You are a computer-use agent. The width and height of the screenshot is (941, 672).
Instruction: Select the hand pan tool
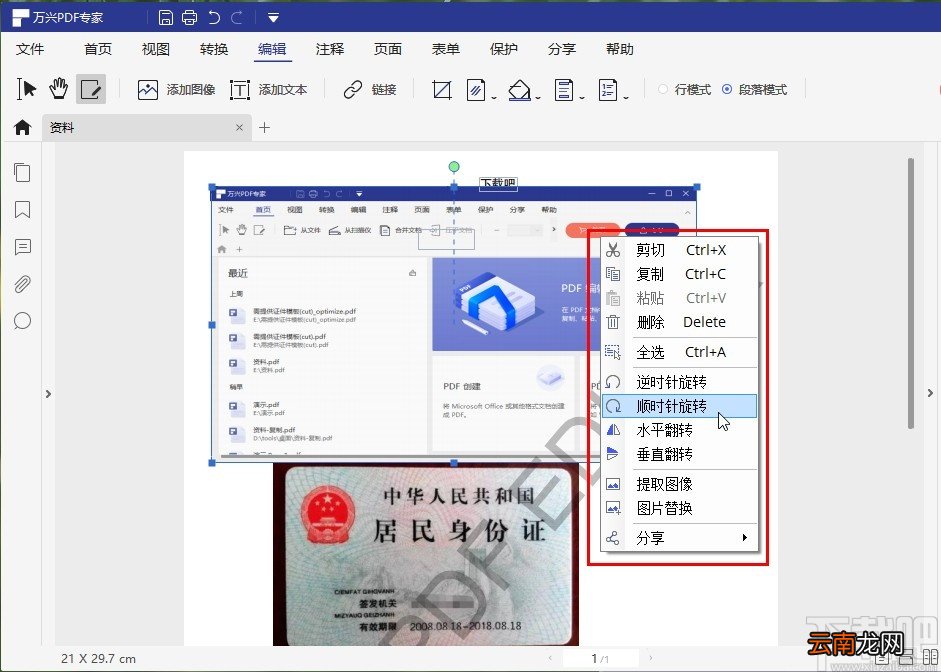pyautogui.click(x=58, y=89)
